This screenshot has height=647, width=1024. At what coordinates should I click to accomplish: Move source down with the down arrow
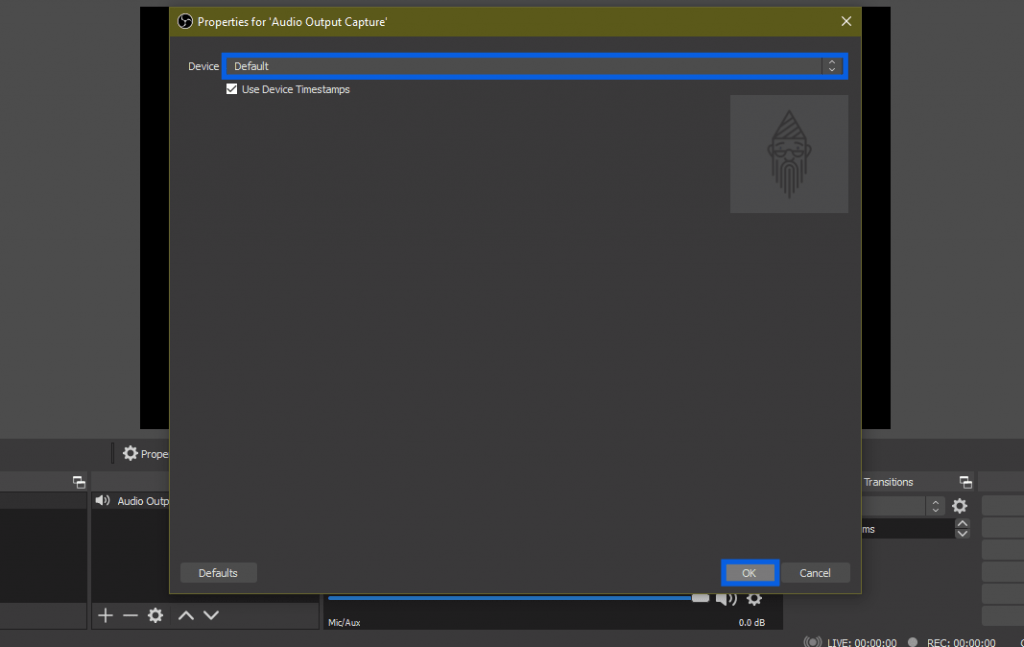[211, 615]
